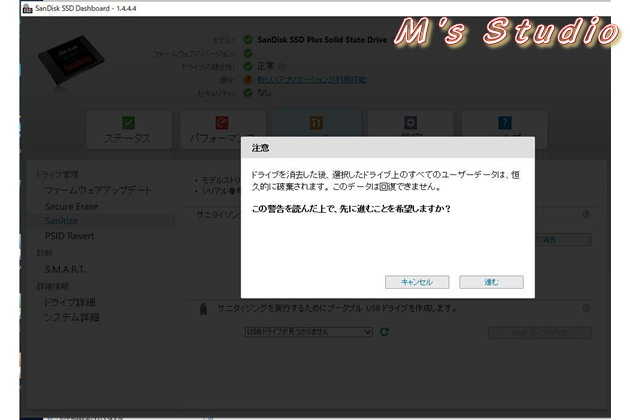Click the drive health green check icon
This screenshot has width=630, height=420.
click(248, 66)
